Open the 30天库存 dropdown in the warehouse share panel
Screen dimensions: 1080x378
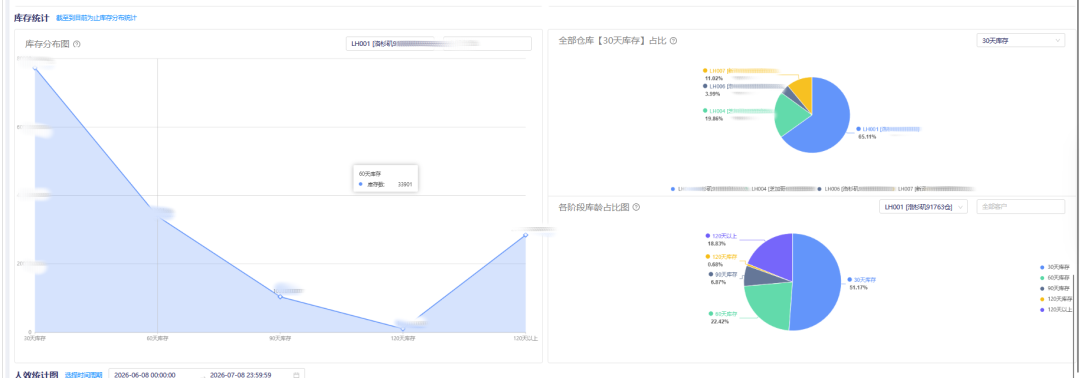click(1021, 41)
